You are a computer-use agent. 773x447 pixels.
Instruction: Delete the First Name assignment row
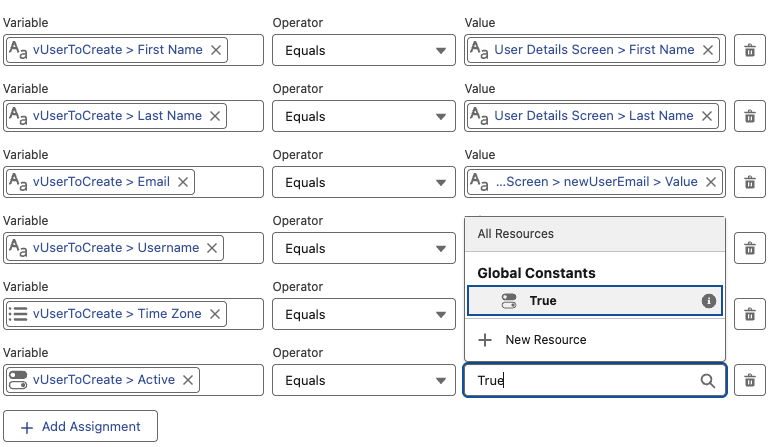[x=750, y=50]
